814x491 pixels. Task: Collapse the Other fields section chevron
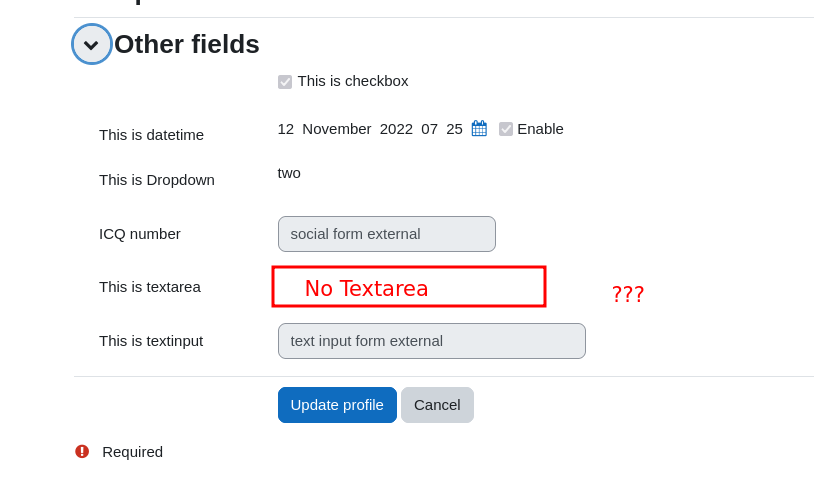tap(91, 44)
